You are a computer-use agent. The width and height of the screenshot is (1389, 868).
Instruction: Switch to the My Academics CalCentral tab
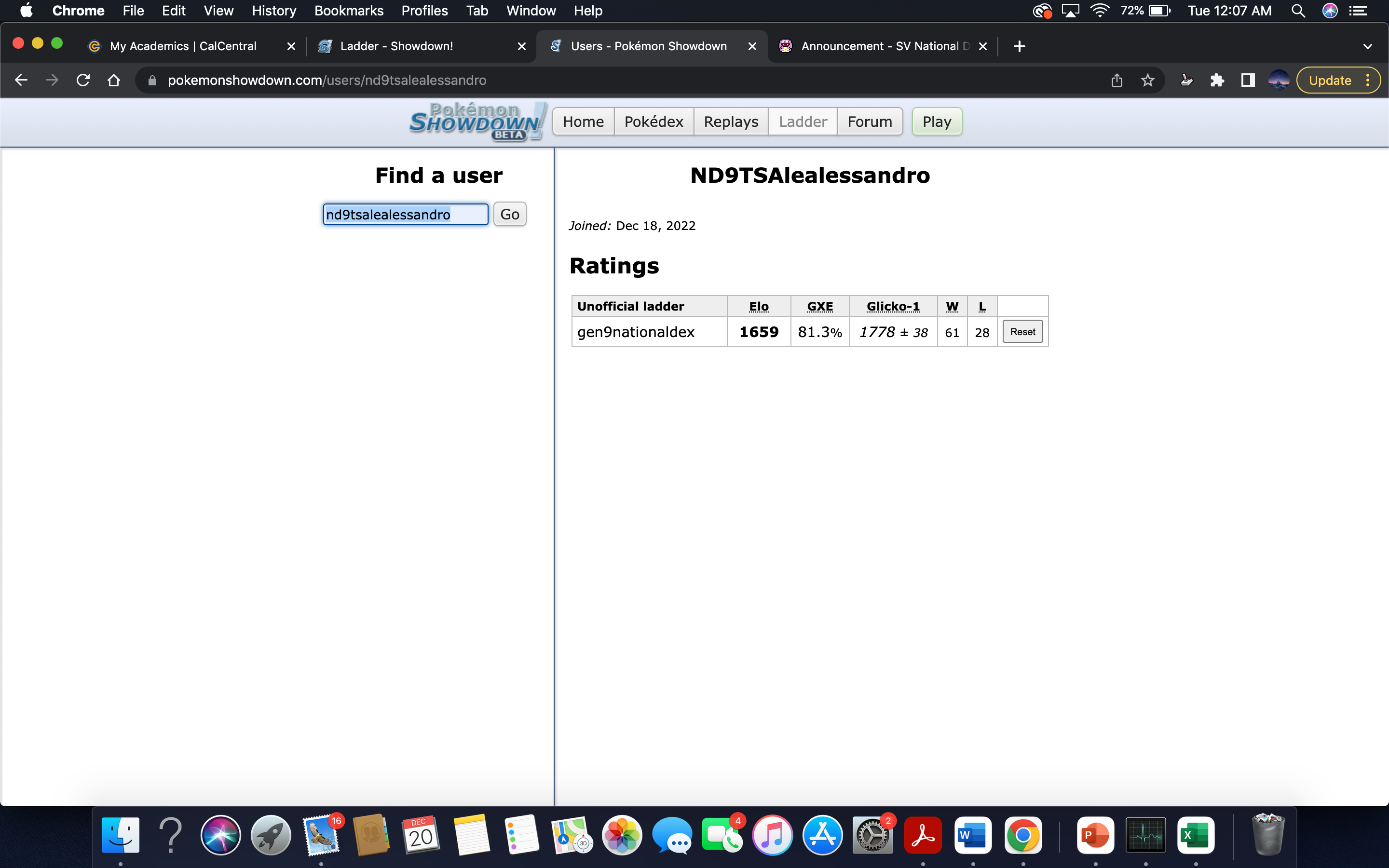pos(183,46)
